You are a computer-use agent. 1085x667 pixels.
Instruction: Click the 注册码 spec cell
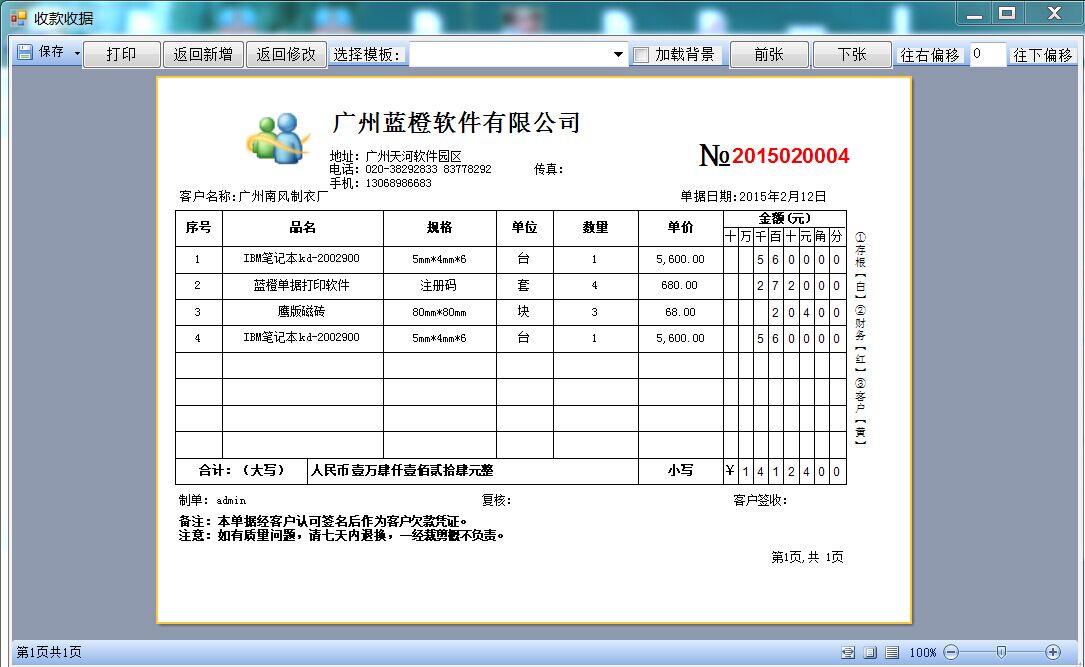(439, 285)
